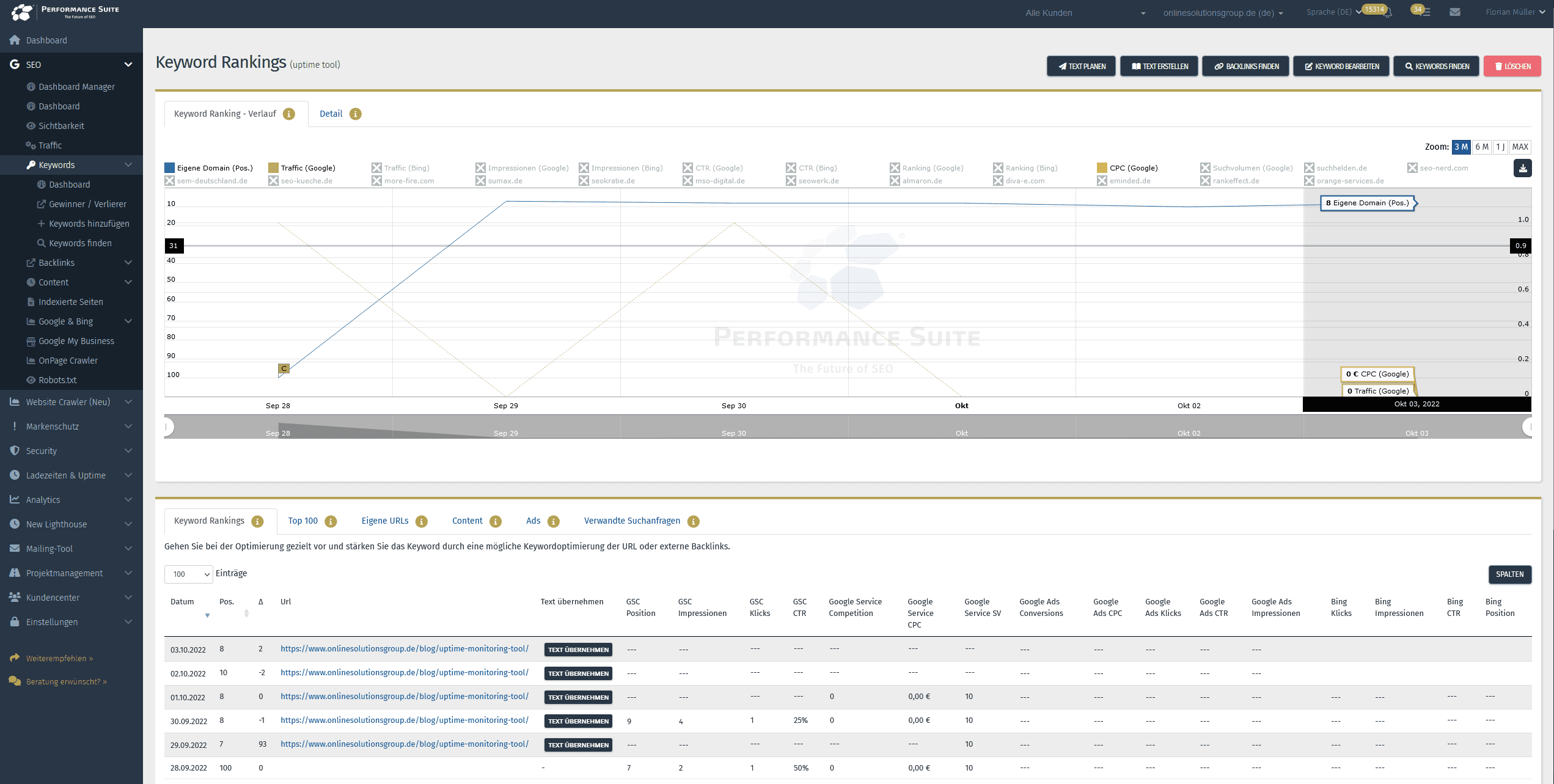Toggle CPC (Google) chart series
Screen dimensions: 1554x784
[x=1127, y=168]
